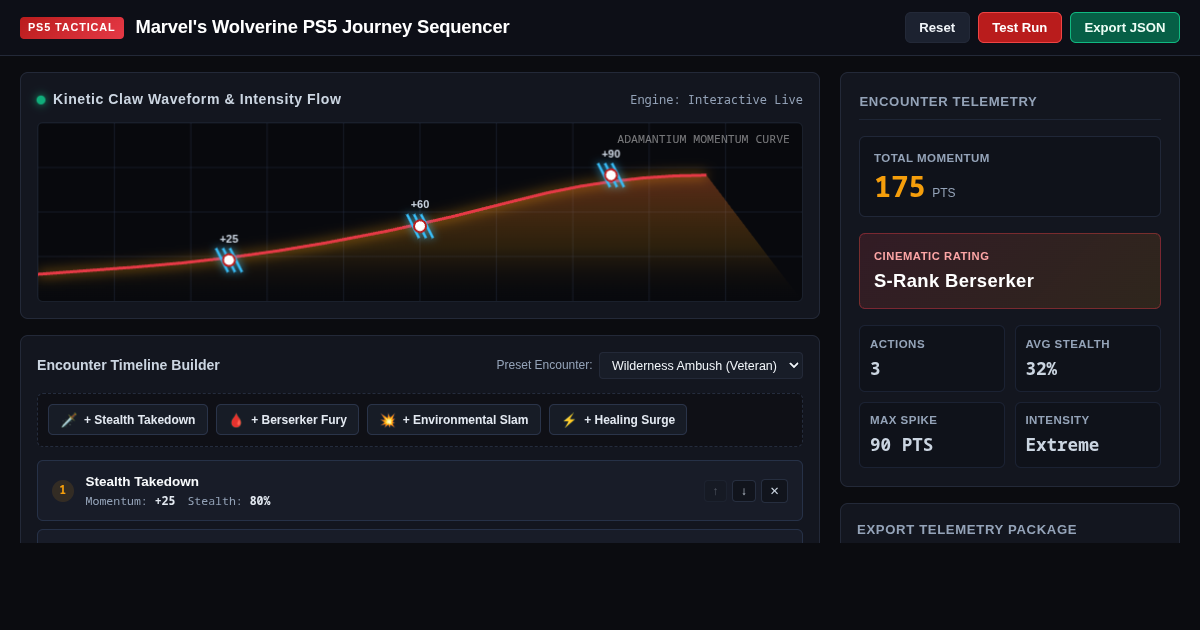Click the Engine: Interactive Live label
The width and height of the screenshot is (1200, 630).
(x=716, y=100)
